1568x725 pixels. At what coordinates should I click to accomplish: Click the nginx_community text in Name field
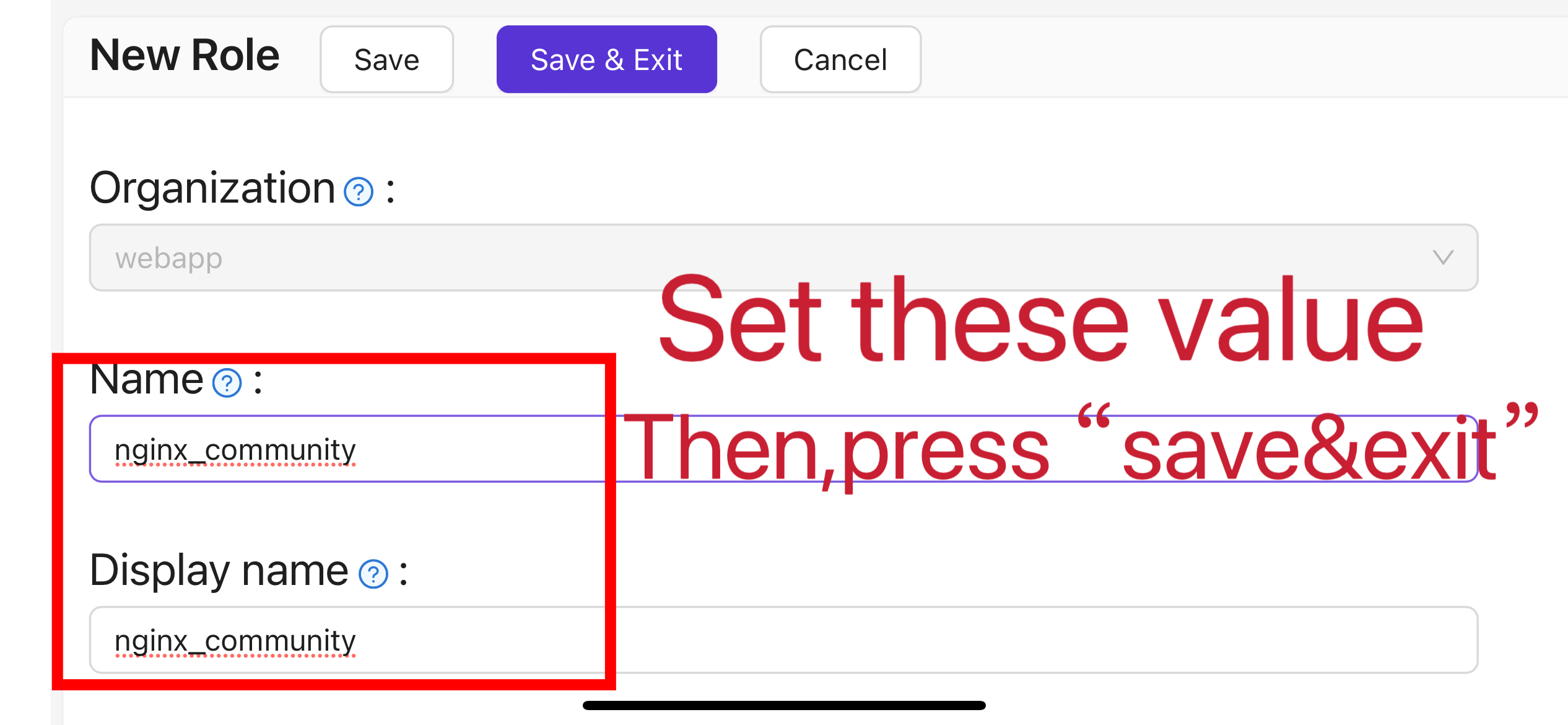[x=235, y=450]
